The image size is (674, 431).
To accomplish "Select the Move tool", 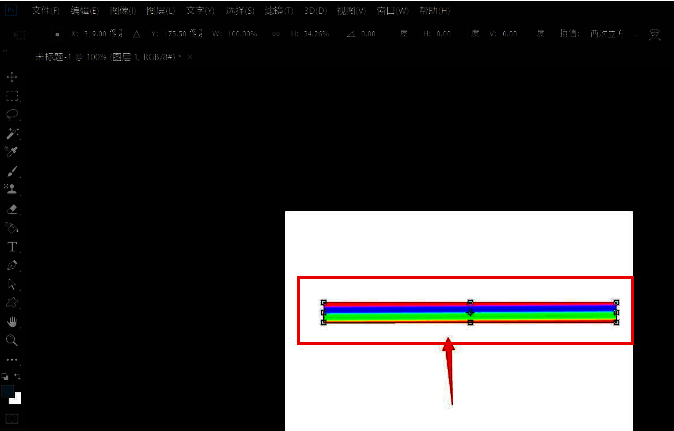I will pyautogui.click(x=12, y=77).
